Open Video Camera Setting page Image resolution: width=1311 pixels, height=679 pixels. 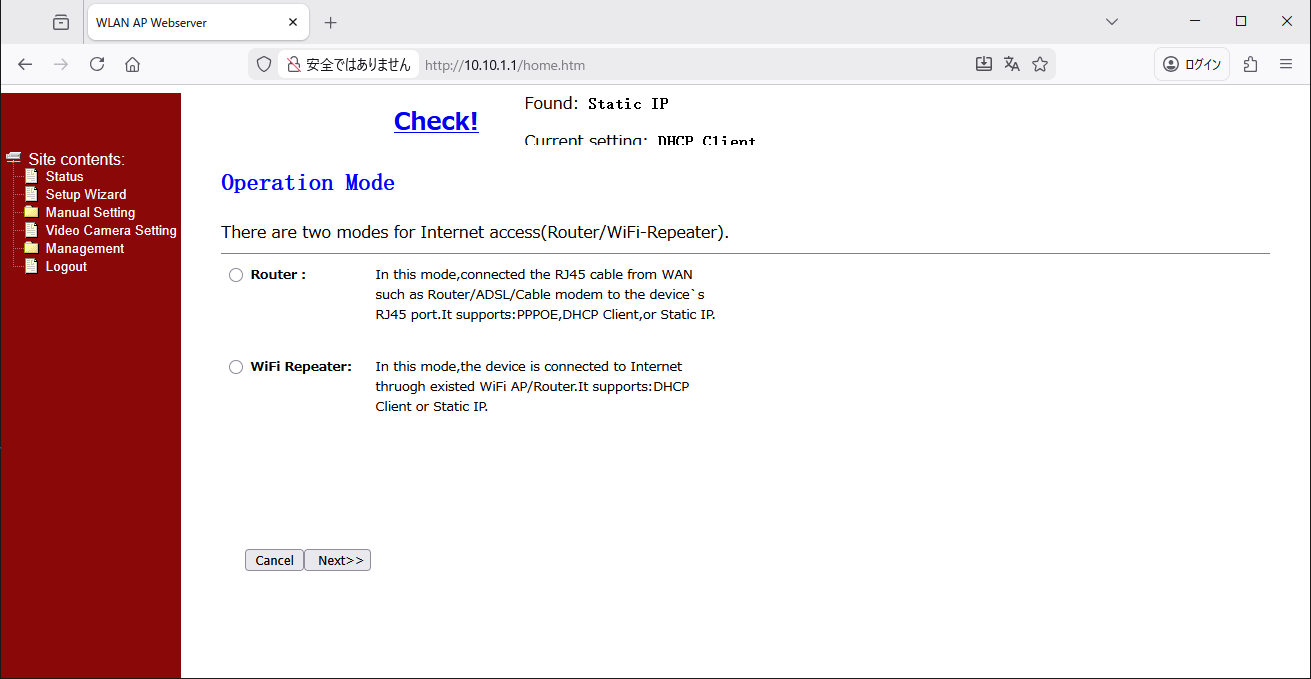coord(111,230)
